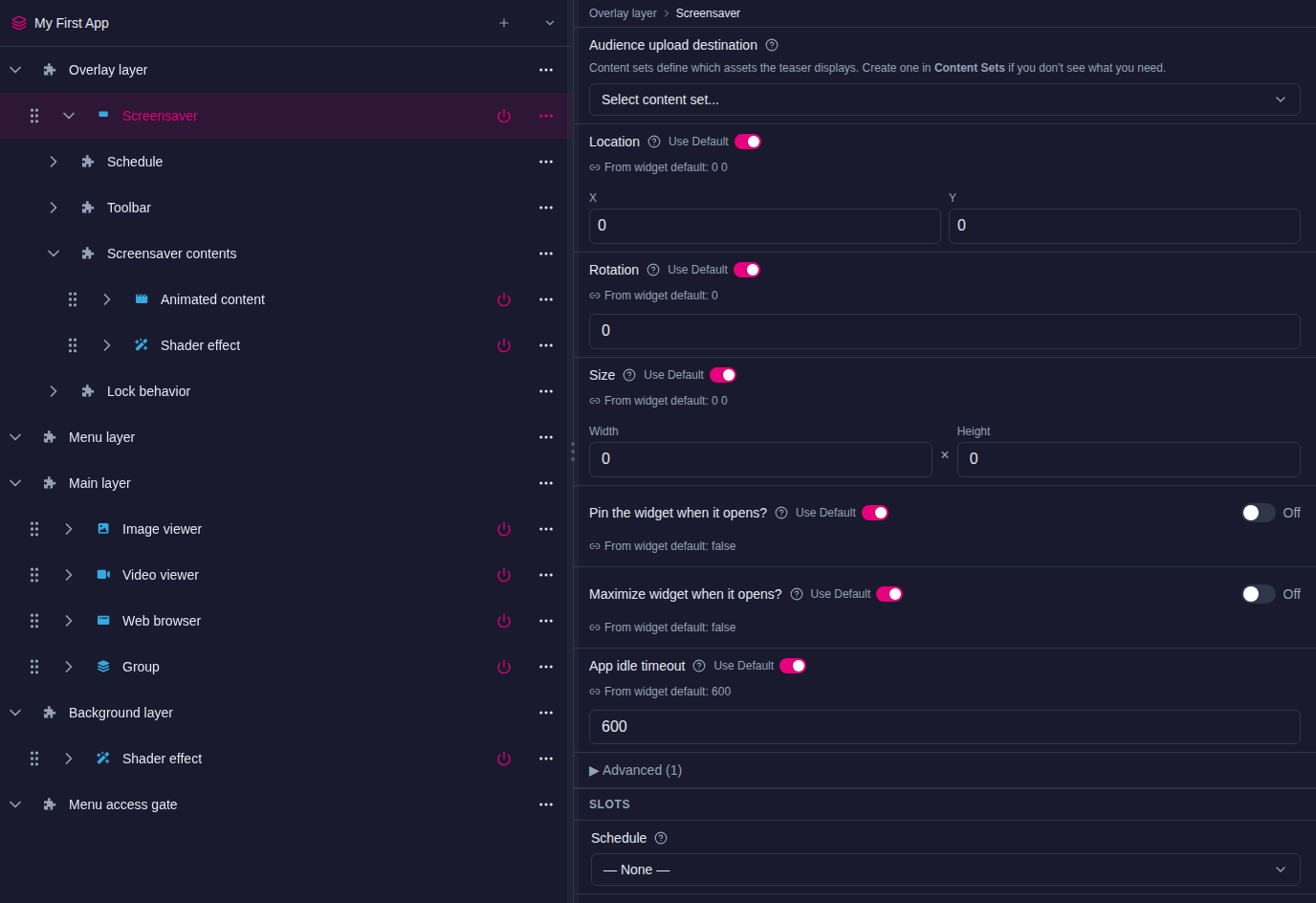Expand the Advanced (1) section

636,770
